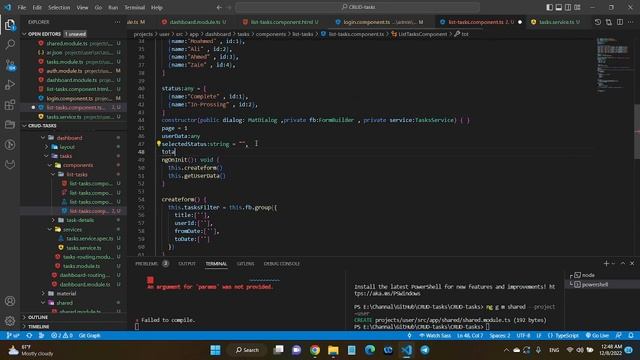Open the Terminal menu

135,7
